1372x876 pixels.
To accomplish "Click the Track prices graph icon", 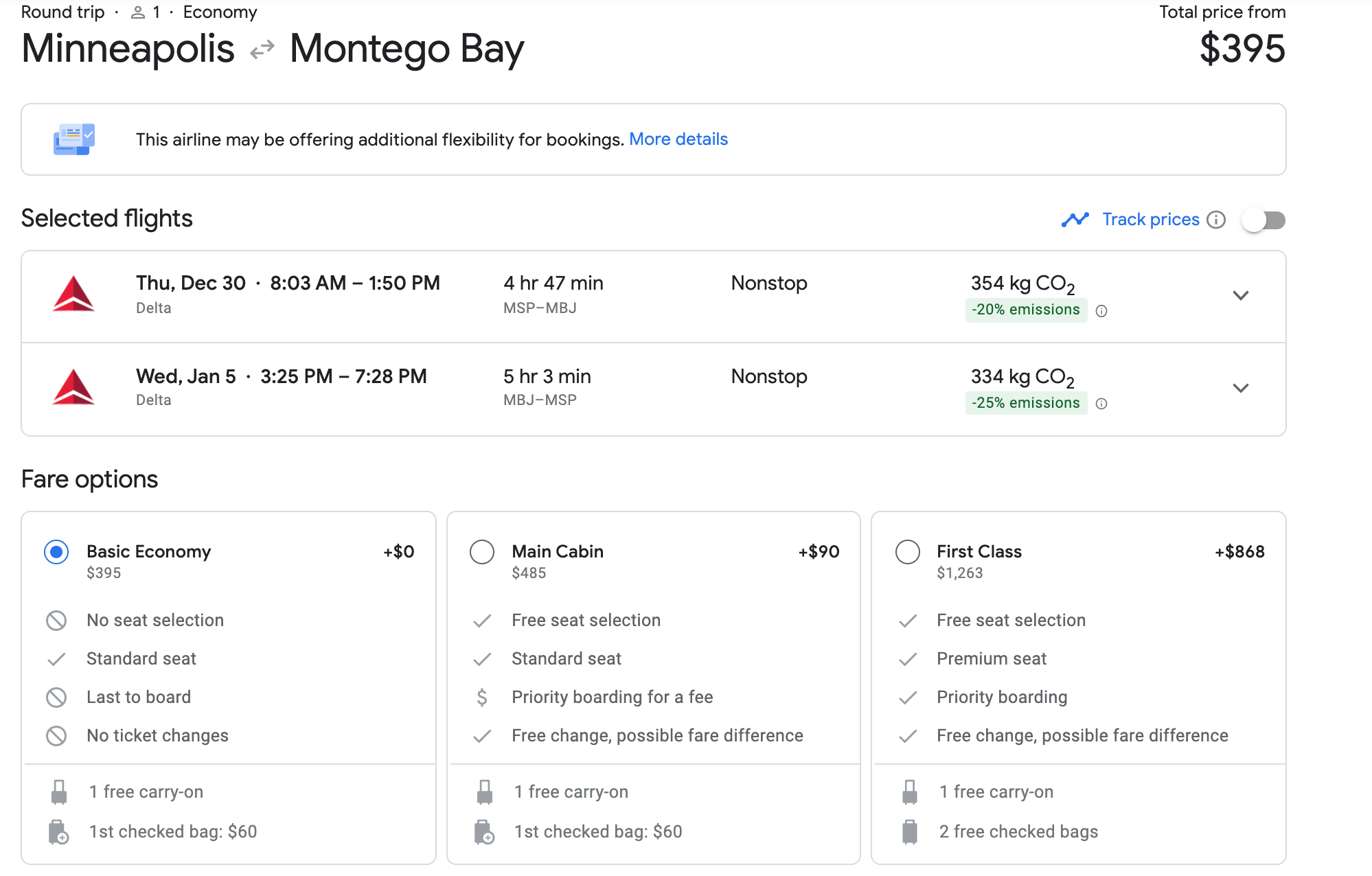I will pyautogui.click(x=1075, y=220).
